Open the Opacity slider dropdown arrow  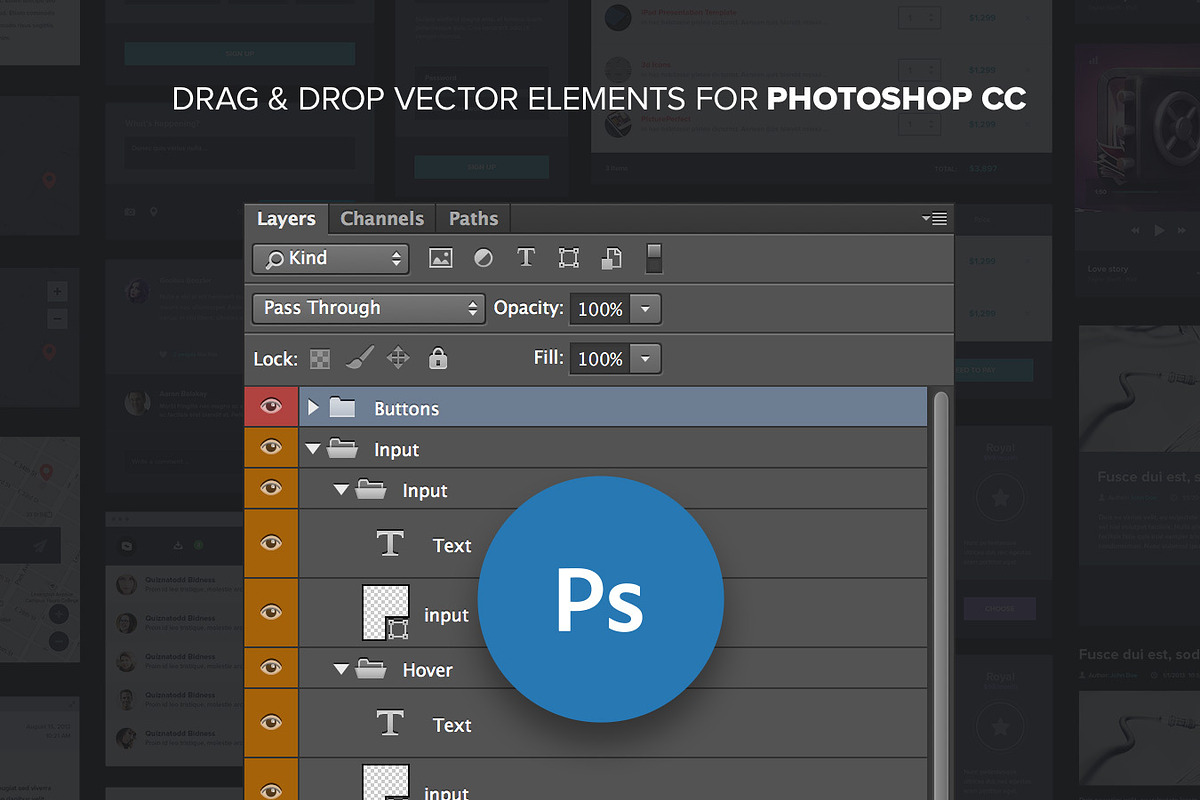tap(645, 309)
